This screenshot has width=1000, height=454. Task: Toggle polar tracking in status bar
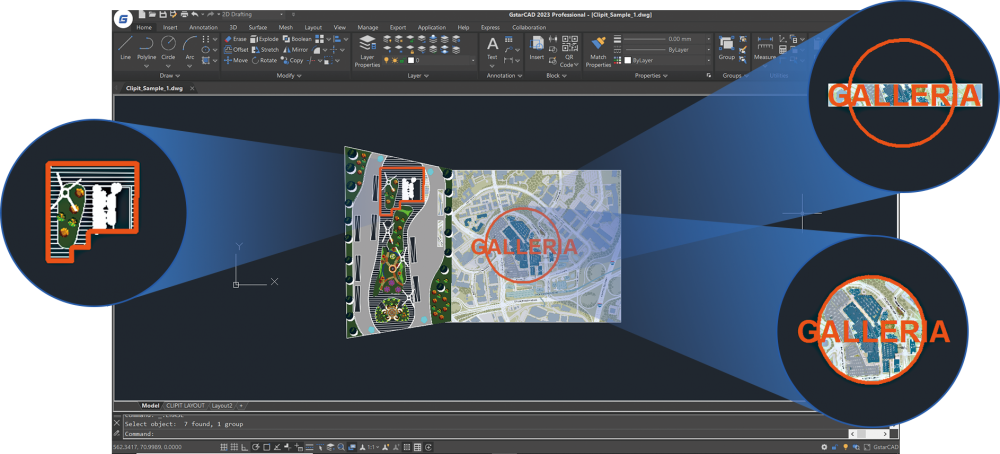click(256, 448)
